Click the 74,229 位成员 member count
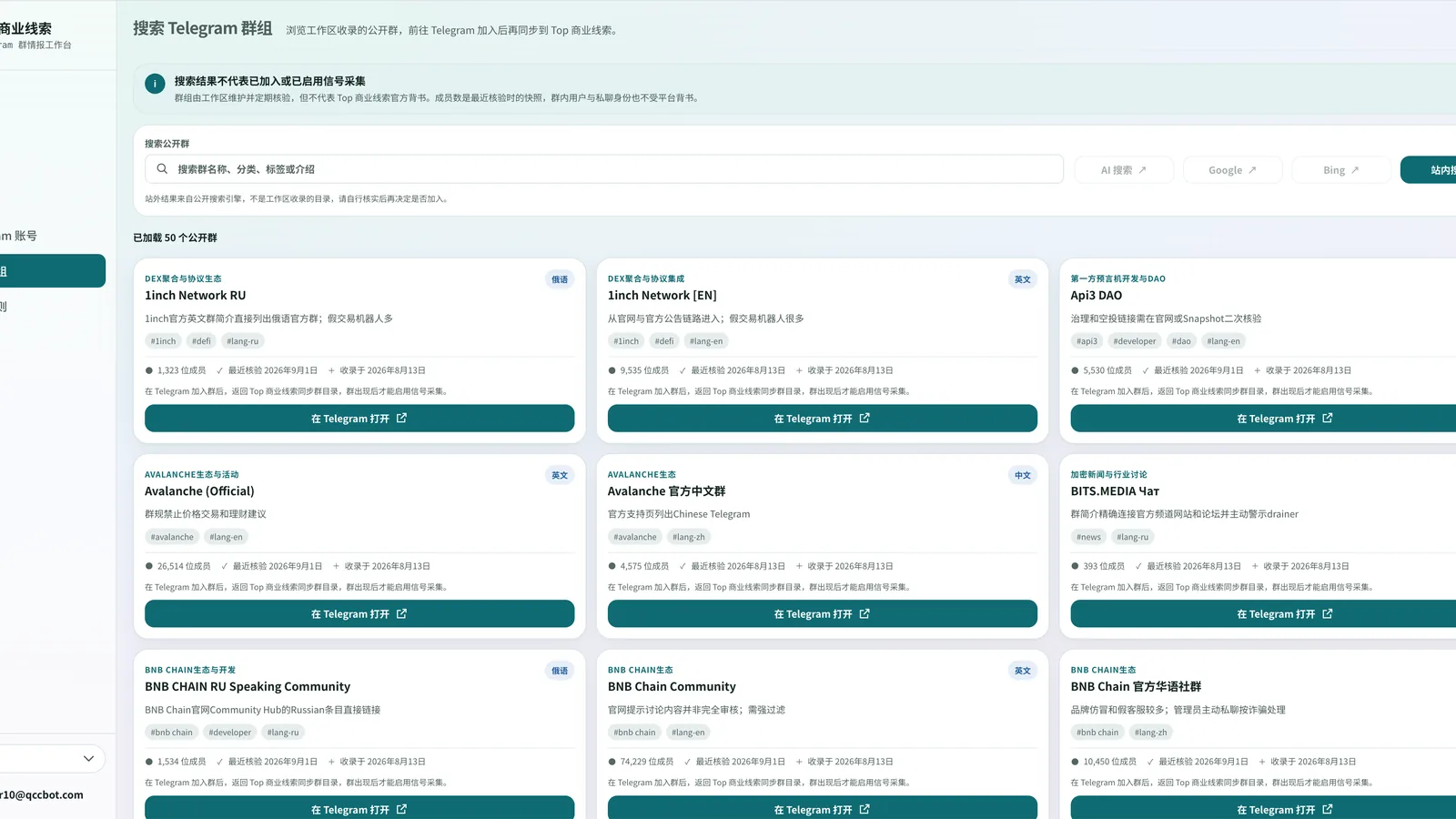Image resolution: width=1456 pixels, height=819 pixels. (x=647, y=762)
